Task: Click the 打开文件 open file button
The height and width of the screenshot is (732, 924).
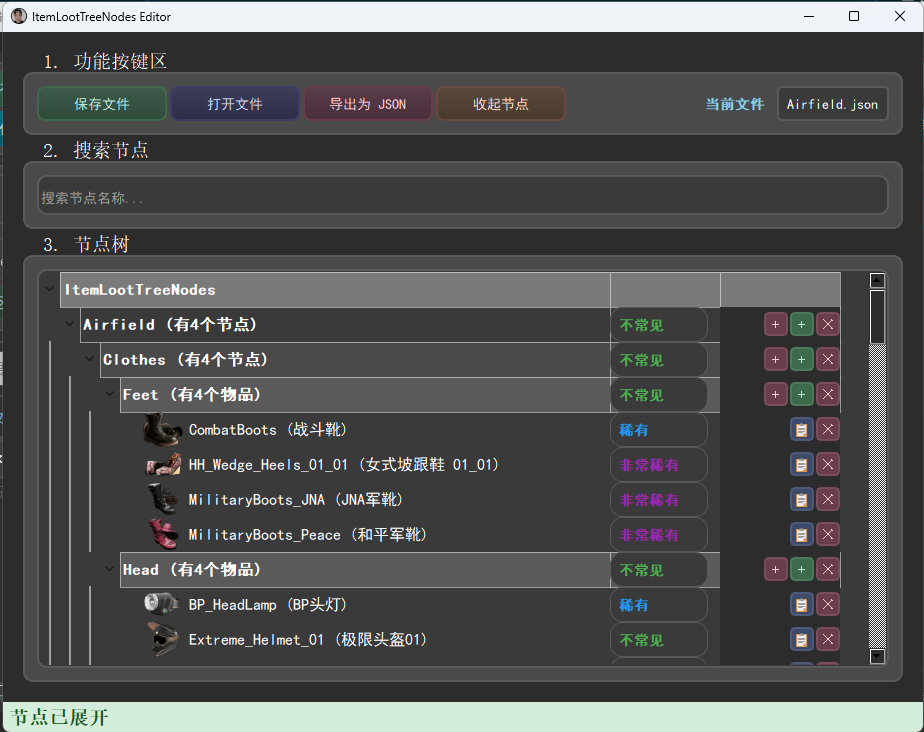Action: (235, 104)
